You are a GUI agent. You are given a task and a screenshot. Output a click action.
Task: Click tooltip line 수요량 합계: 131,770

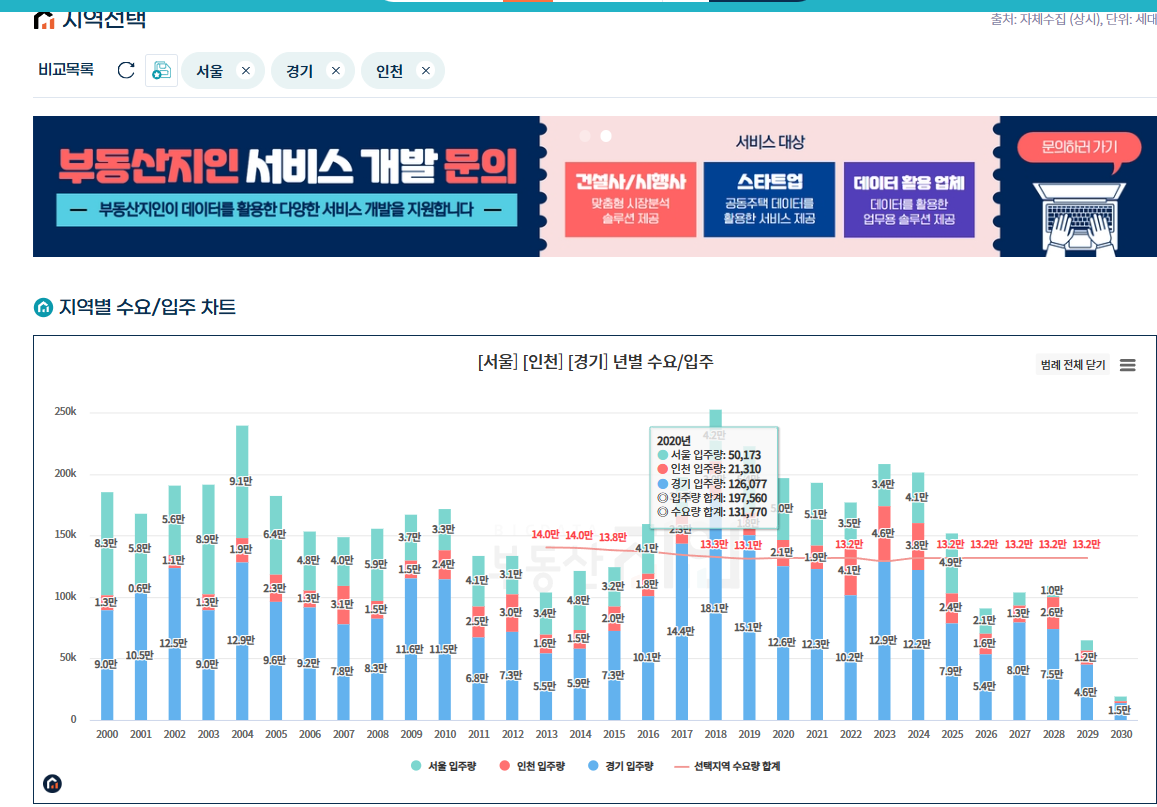pos(712,512)
